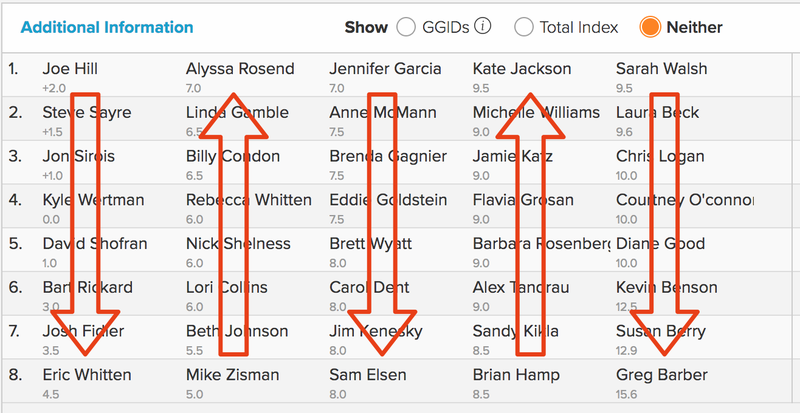This screenshot has width=800, height=413.
Task: Click Sarah Walsh in the last column
Action: click(x=661, y=69)
